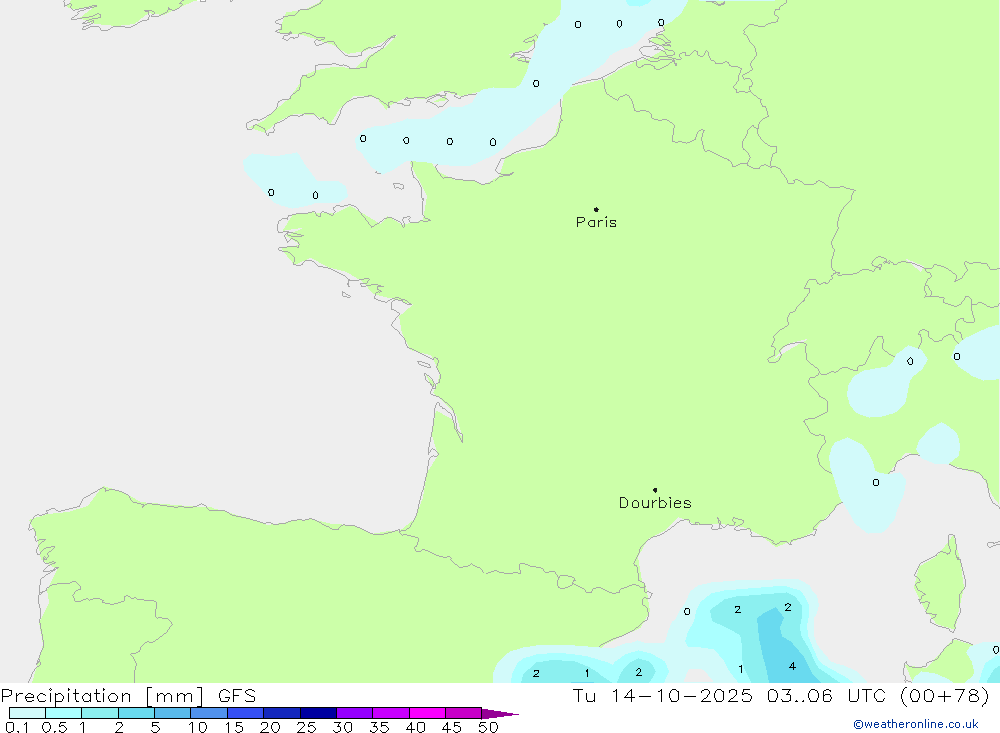Click the legend arrow tip beyond 50

(500, 714)
